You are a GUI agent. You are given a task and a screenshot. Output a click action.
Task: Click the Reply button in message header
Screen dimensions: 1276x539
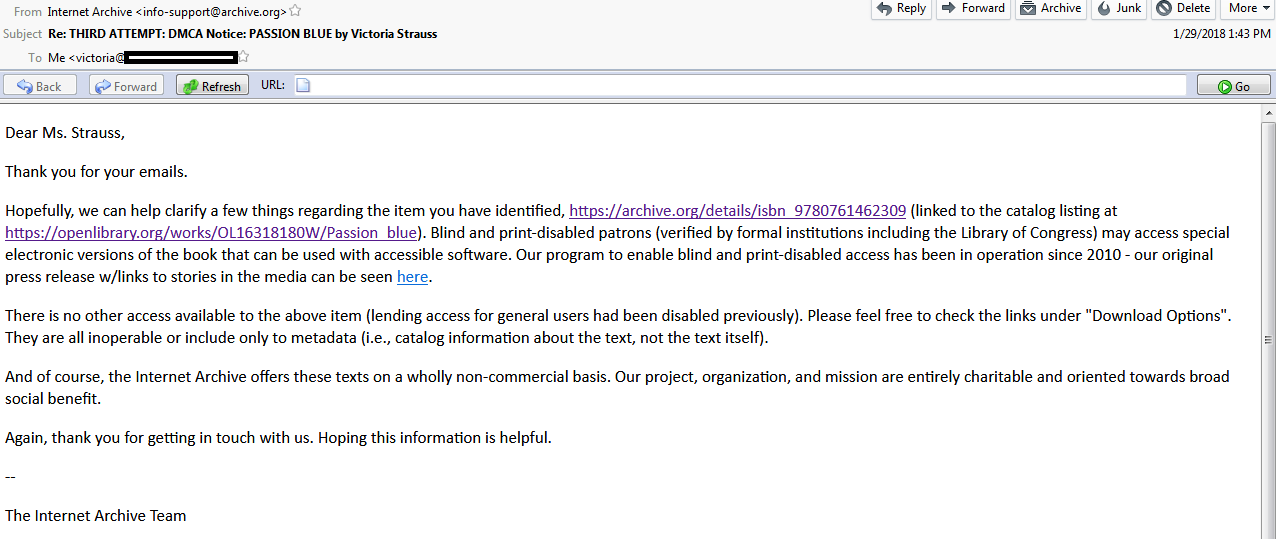900,8
